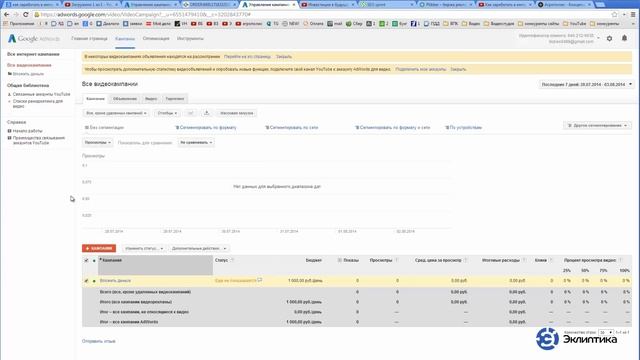Click the help icon beside Статус column

coord(232,260)
